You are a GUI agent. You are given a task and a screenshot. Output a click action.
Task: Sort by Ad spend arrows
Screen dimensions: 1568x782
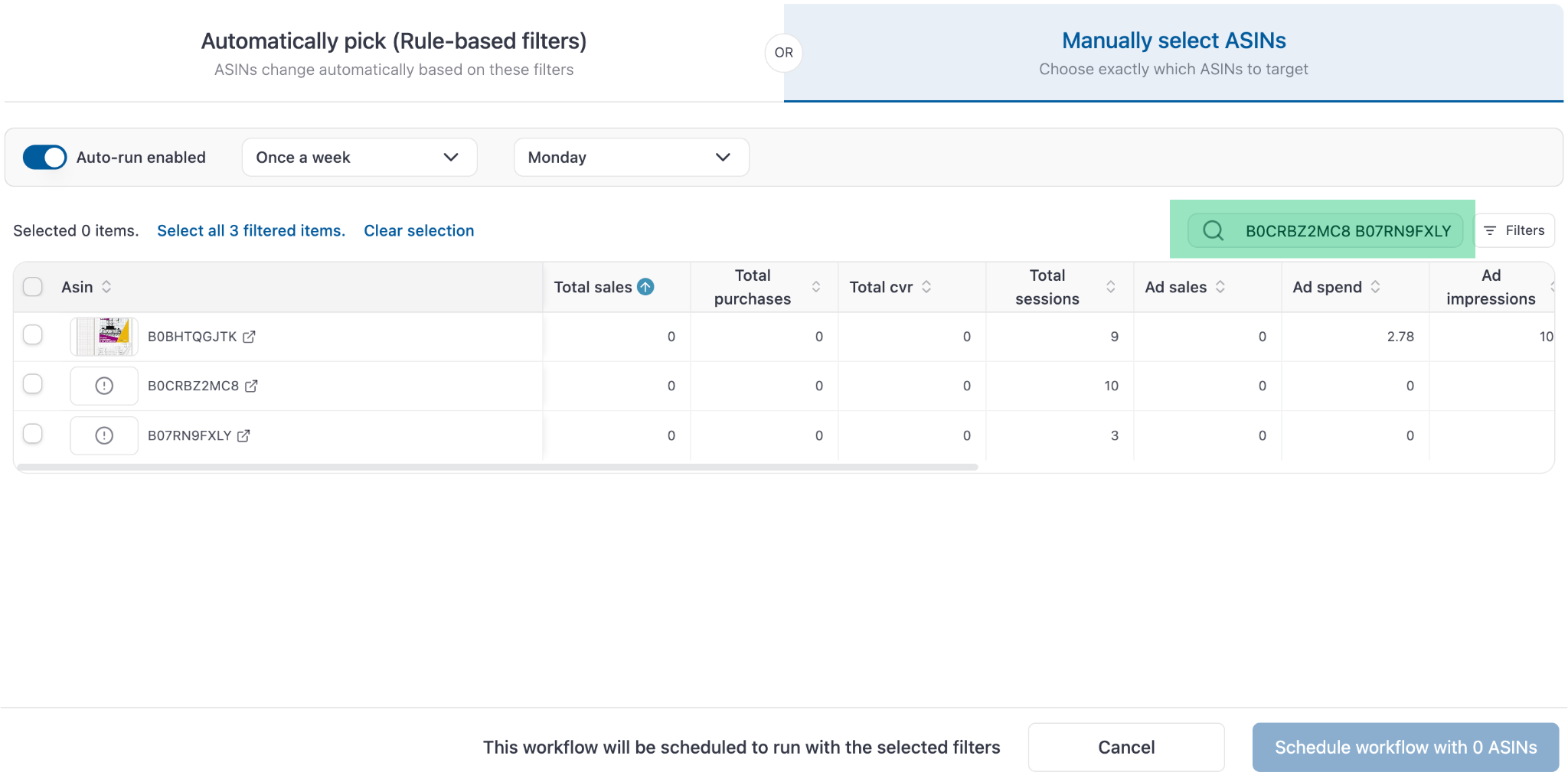(x=1375, y=287)
